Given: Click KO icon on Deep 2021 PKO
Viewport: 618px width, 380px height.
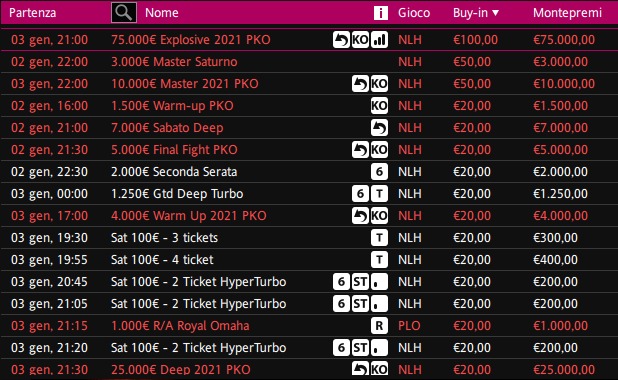Looking at the screenshot, I should [379, 369].
